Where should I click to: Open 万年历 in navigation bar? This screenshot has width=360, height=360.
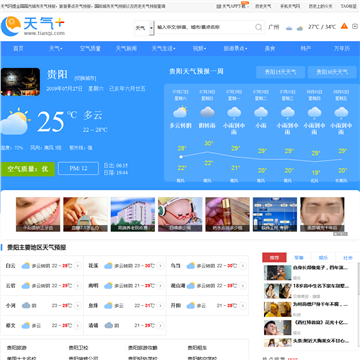coord(342,49)
